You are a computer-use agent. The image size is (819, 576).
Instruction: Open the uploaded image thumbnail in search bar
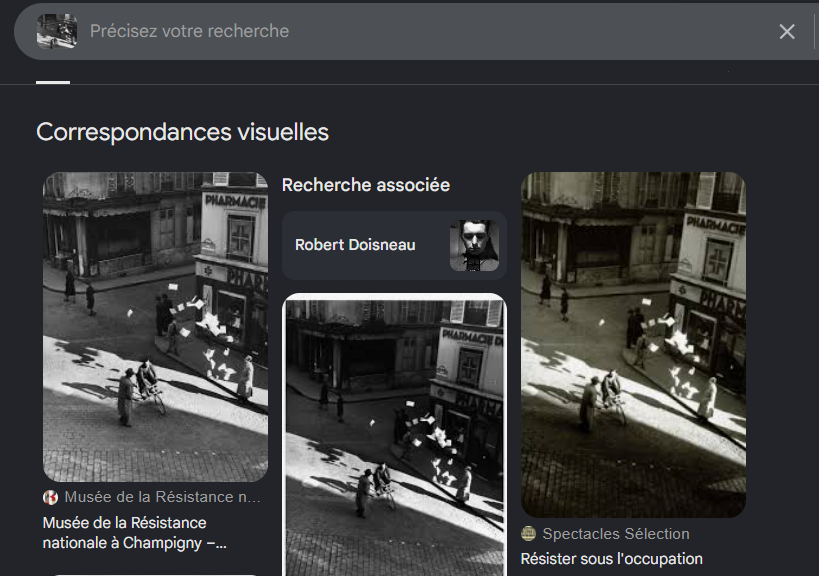[x=57, y=31]
